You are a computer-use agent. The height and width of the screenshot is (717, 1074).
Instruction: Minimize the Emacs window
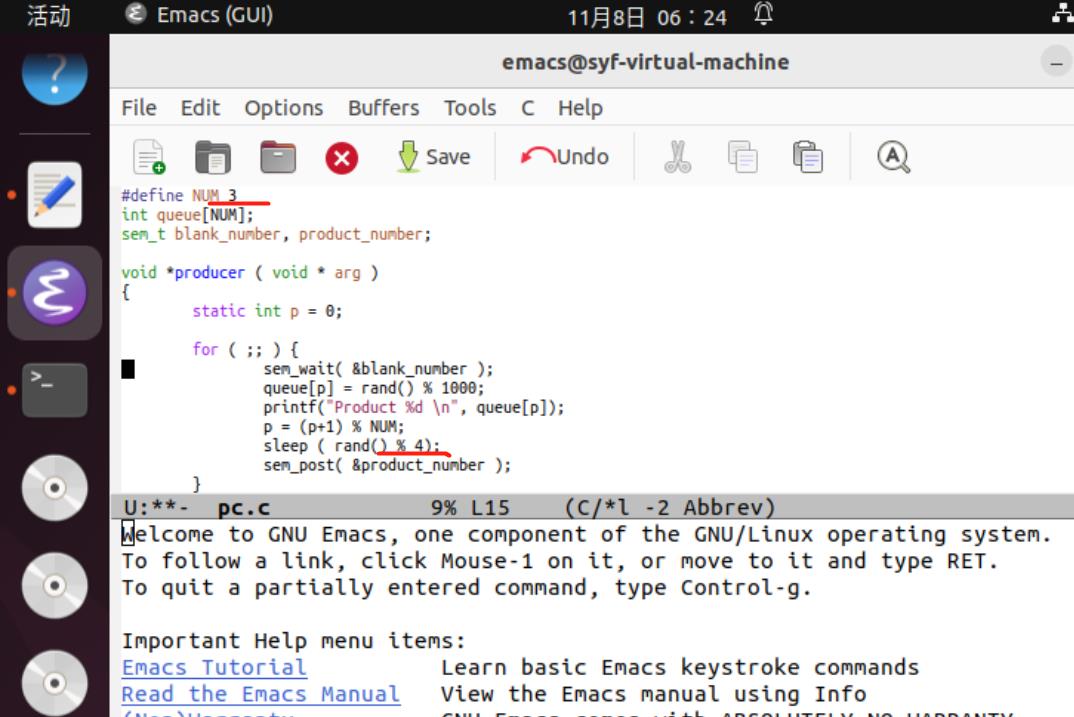tap(1057, 63)
